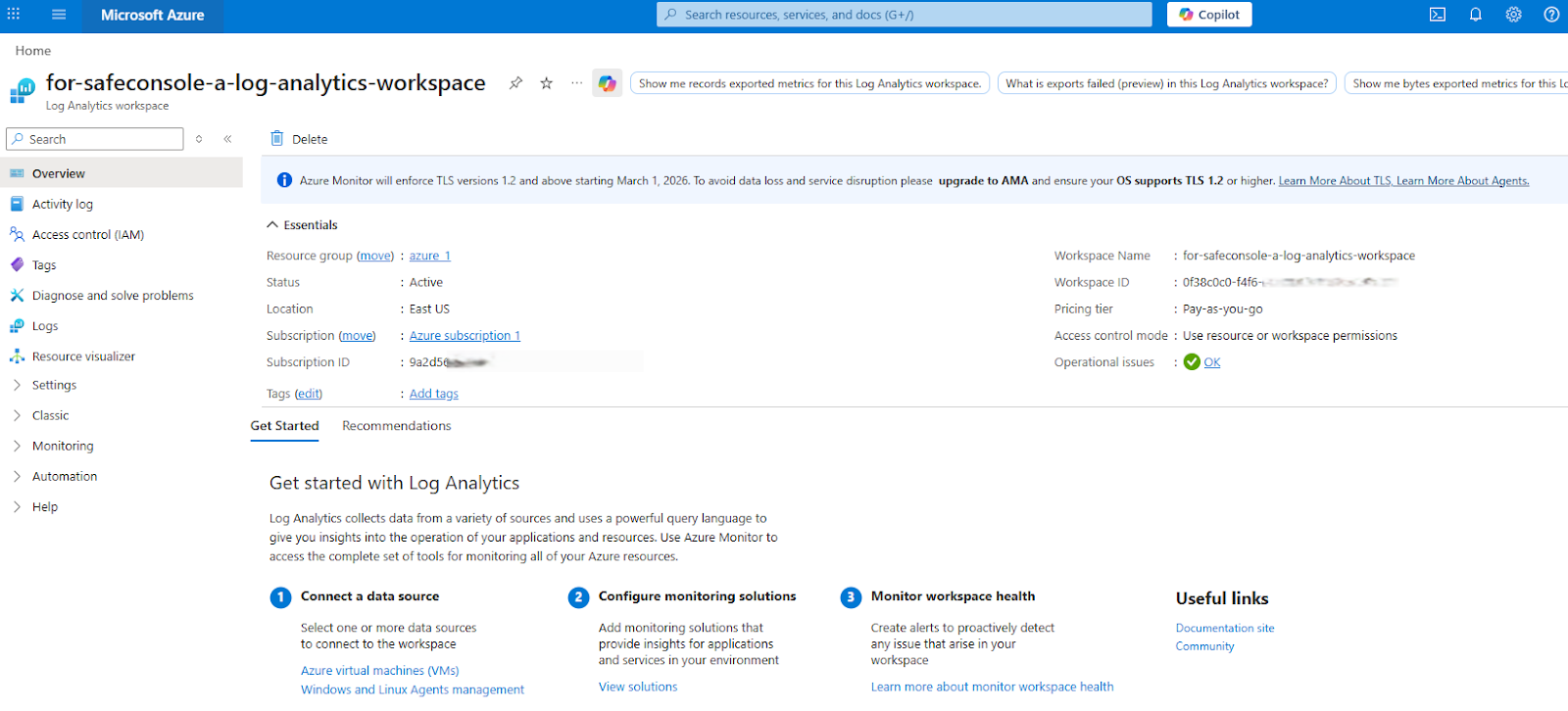Screen dimensions: 1568x711
Task: Collapse the Essentials section
Action: click(302, 225)
